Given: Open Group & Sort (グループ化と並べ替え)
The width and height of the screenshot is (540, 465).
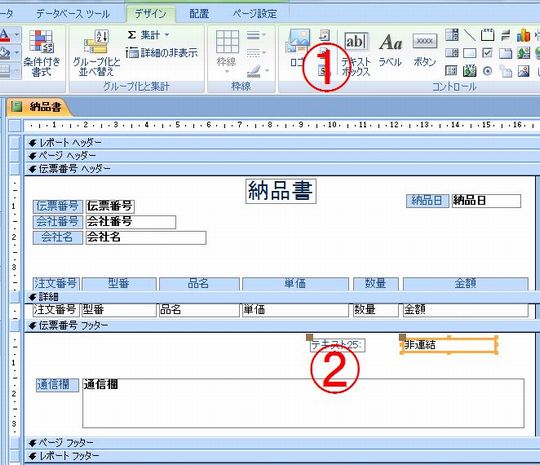Looking at the screenshot, I should (x=96, y=53).
